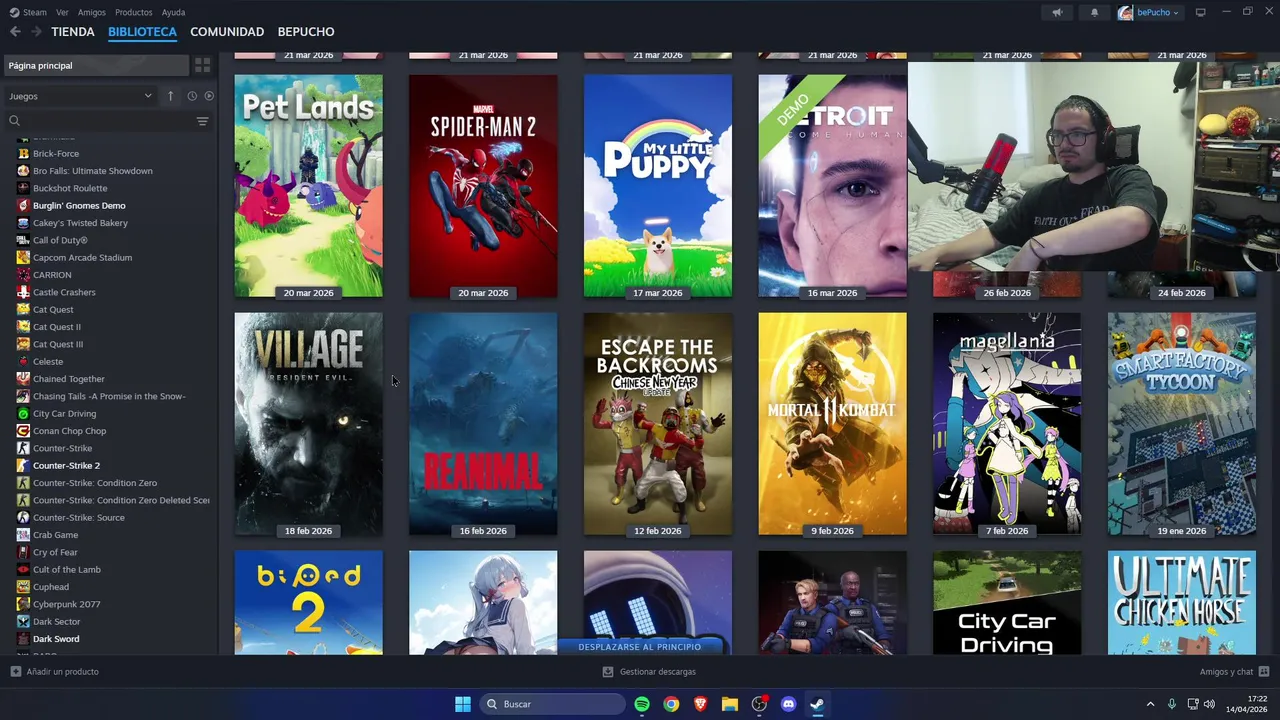Open the downloads manager icon

coord(607,672)
